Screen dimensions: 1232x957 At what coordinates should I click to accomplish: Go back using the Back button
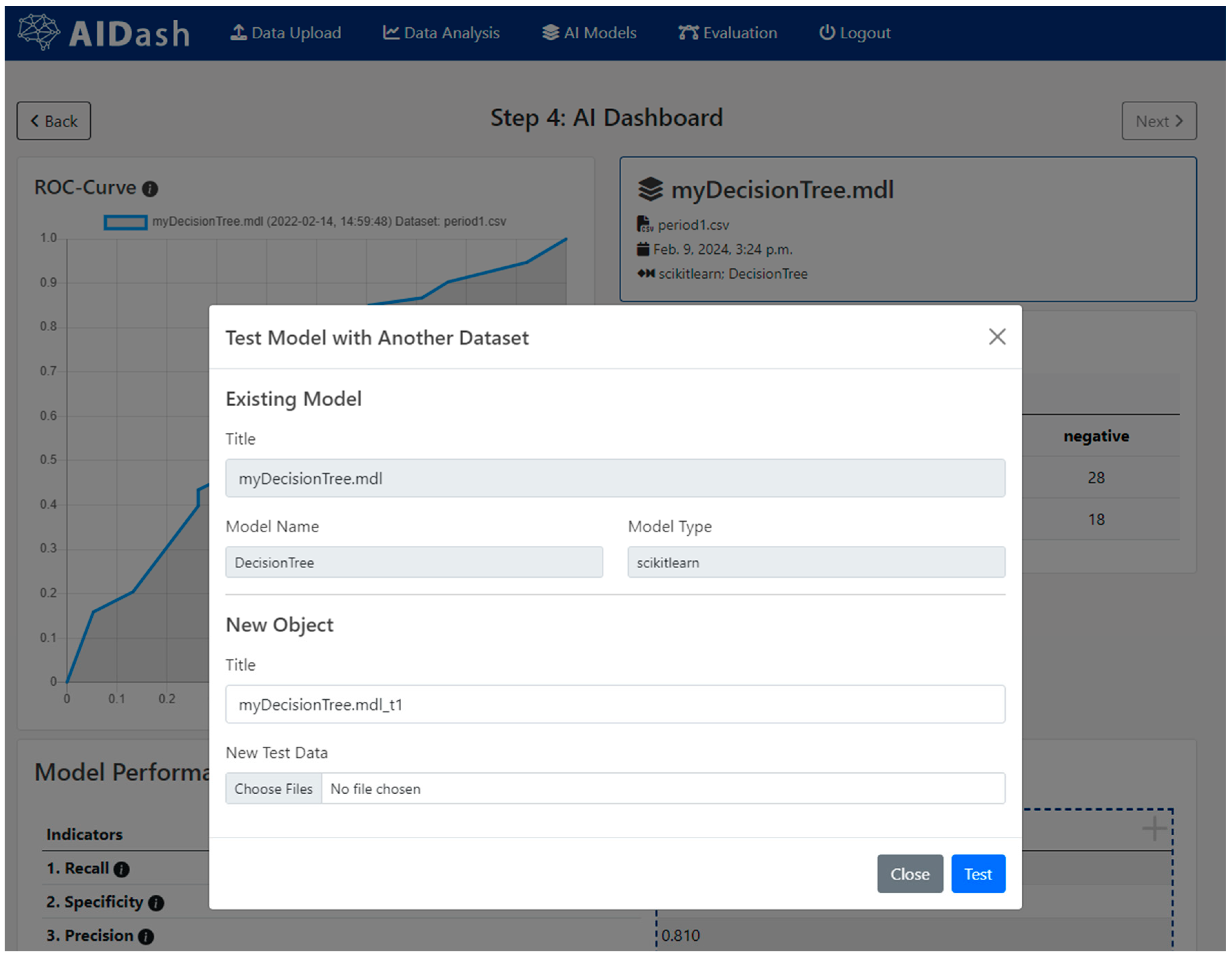tap(53, 121)
